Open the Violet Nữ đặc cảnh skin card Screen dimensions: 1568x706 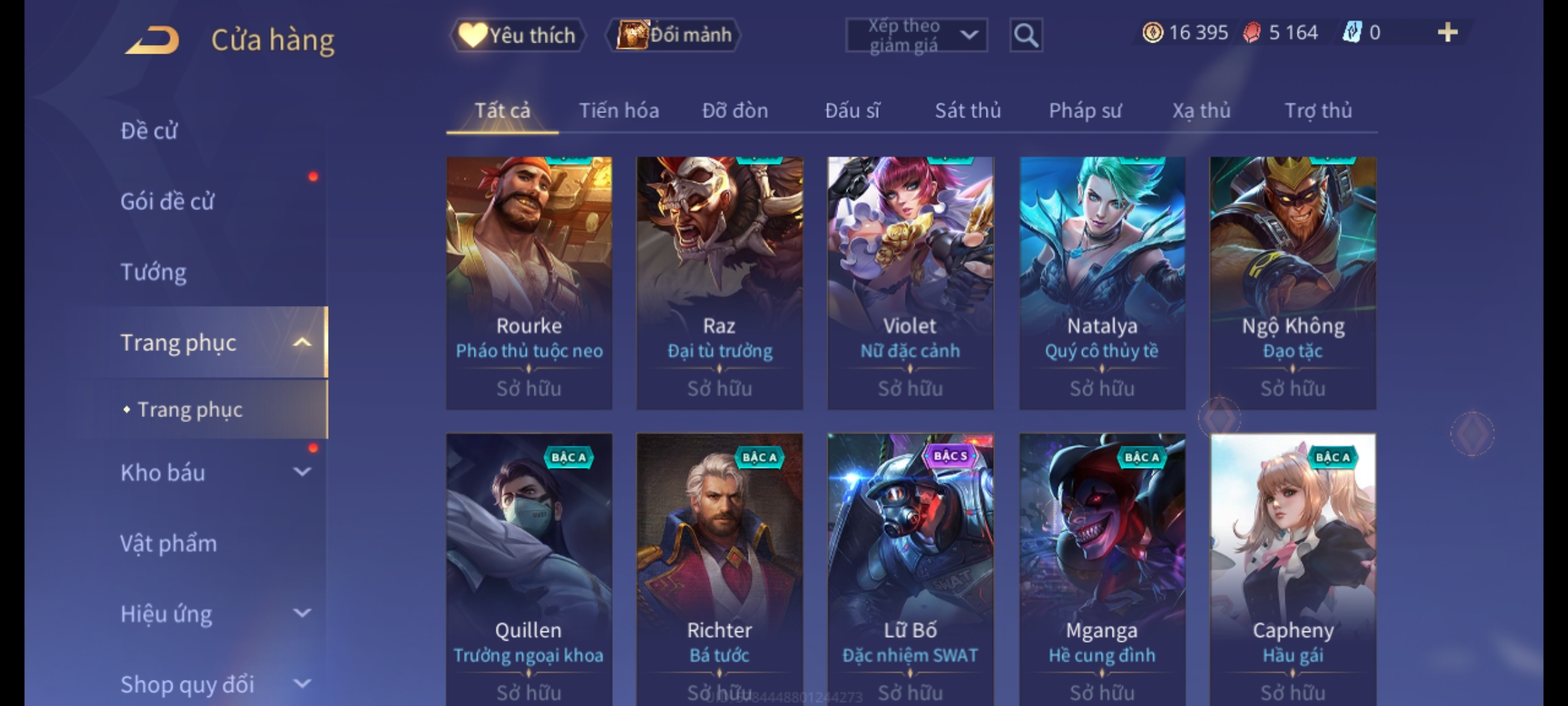click(910, 283)
